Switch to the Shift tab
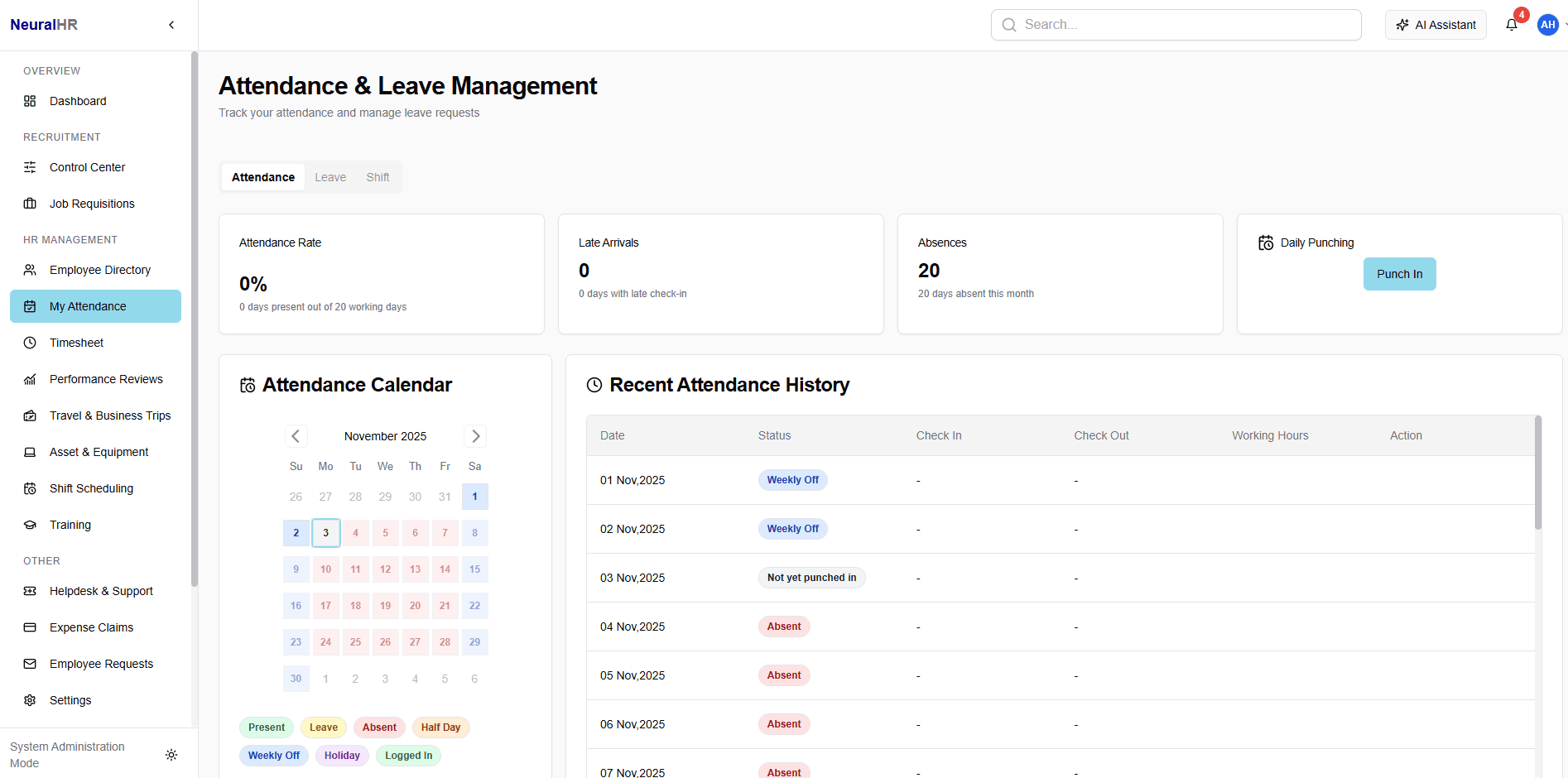The width and height of the screenshot is (1568, 778). [x=378, y=177]
